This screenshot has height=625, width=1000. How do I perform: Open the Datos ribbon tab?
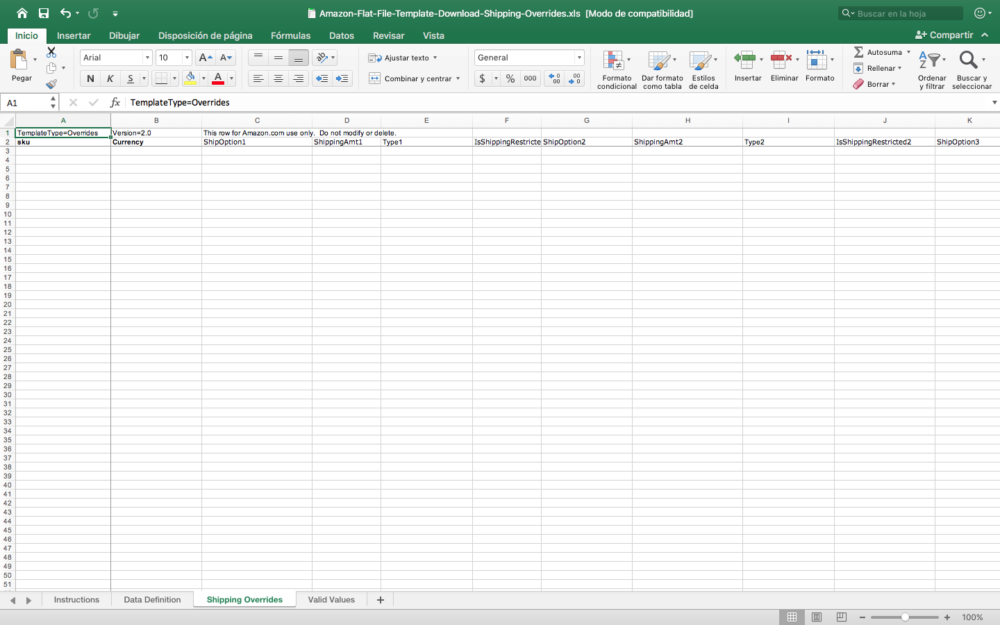pos(341,36)
